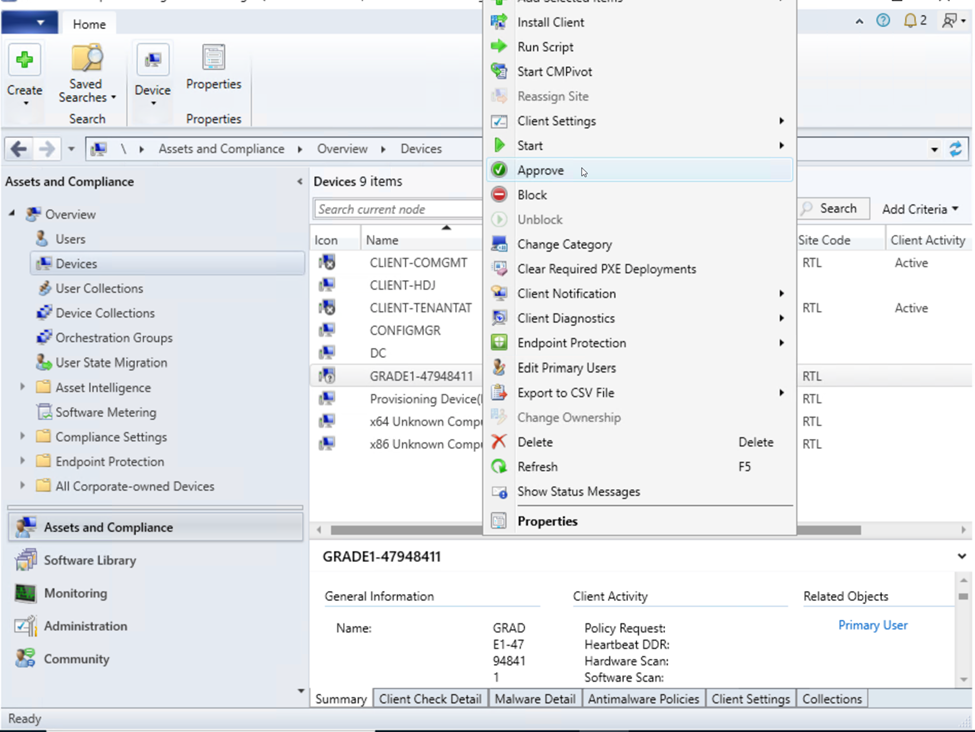Select Orchestration Groups tree item
Viewport: 975px width, 732px height.
[x=114, y=338]
